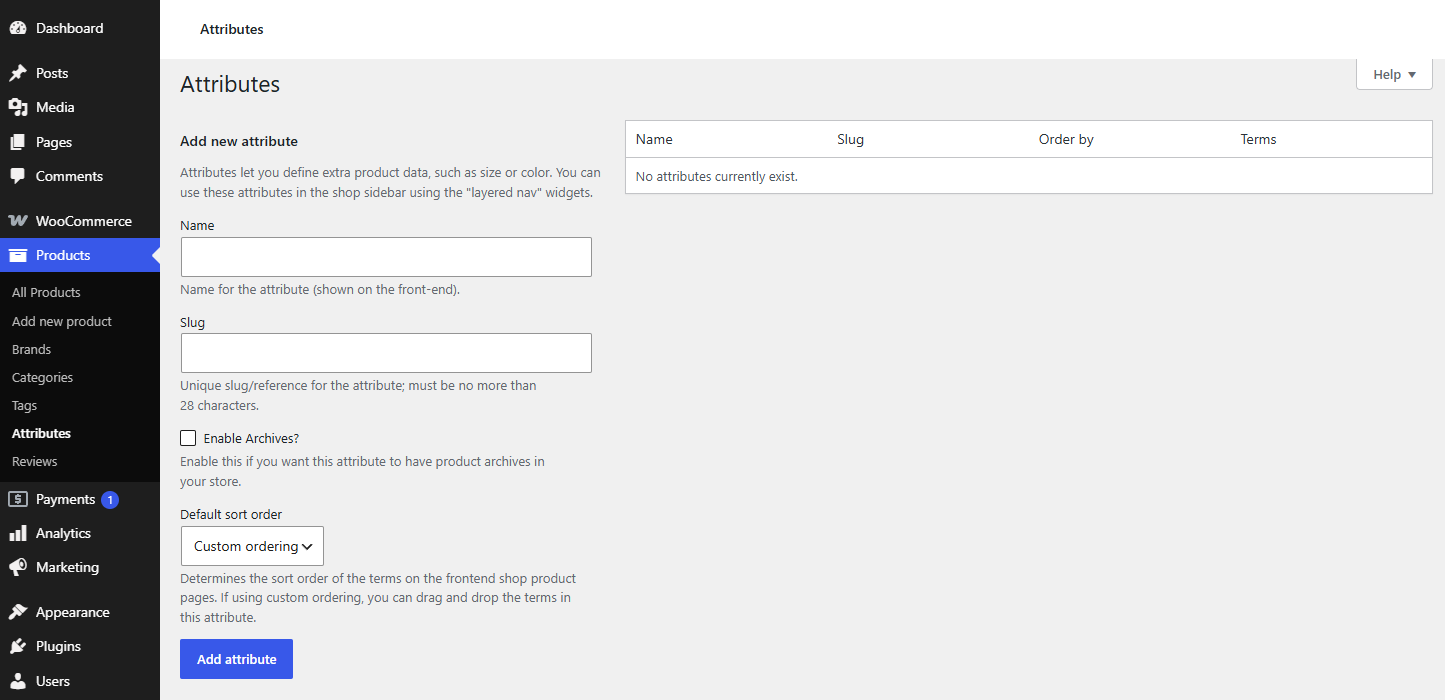The image size is (1445, 700).
Task: Open the Appearance paintbrush icon
Action: 18,612
